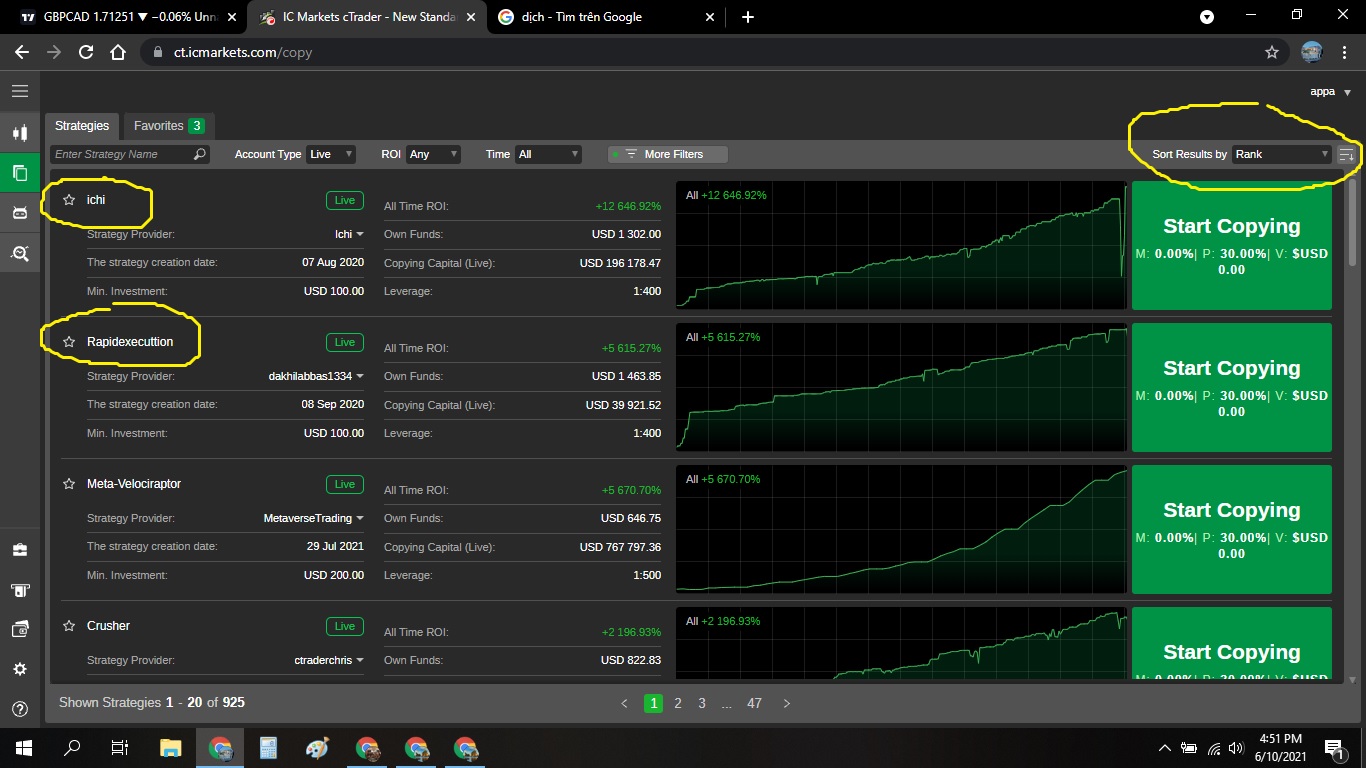Open Windows Start menu
1366x768 pixels.
(23, 747)
